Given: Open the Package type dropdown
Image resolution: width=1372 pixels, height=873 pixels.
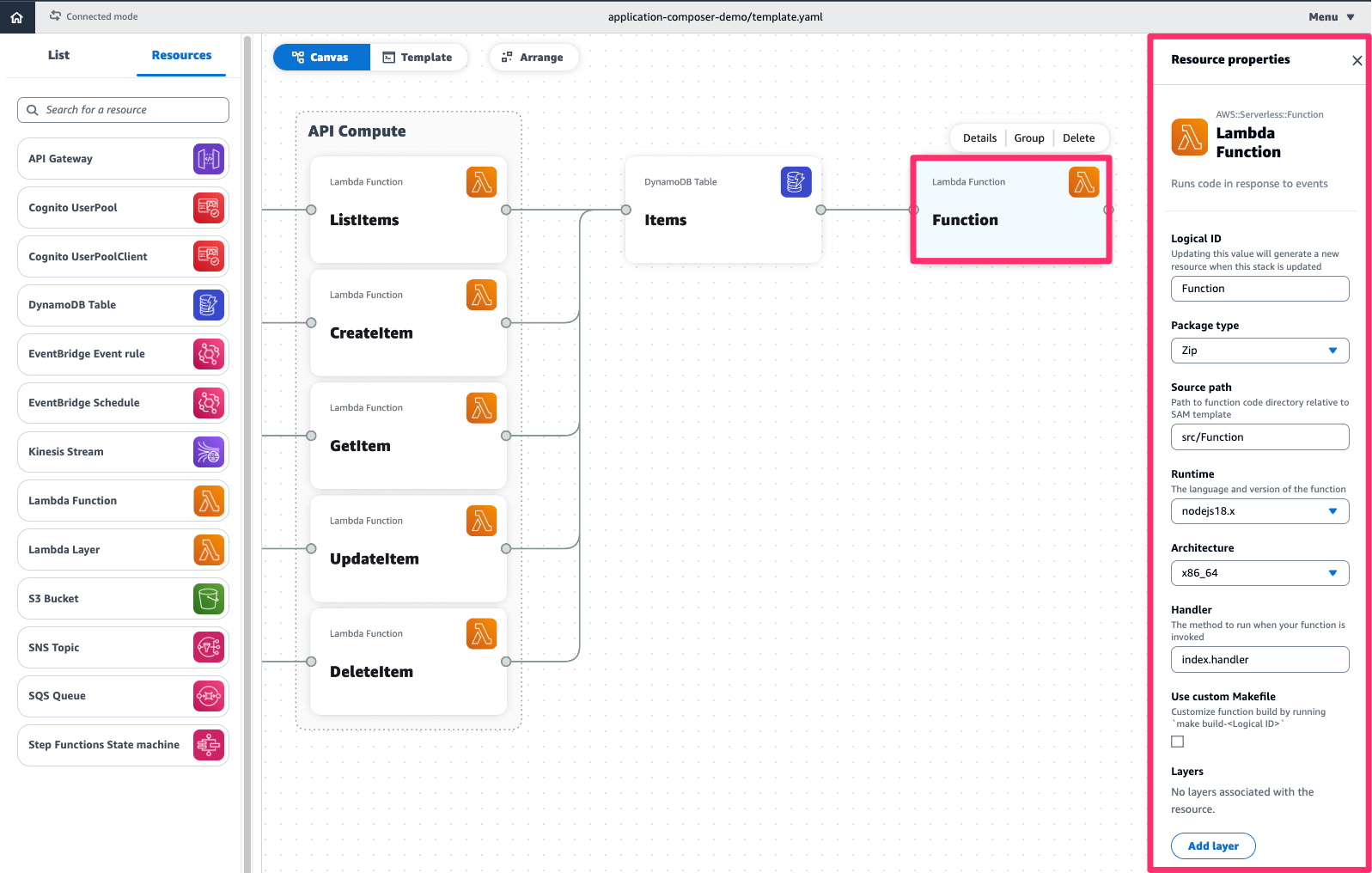Looking at the screenshot, I should pyautogui.click(x=1259, y=351).
